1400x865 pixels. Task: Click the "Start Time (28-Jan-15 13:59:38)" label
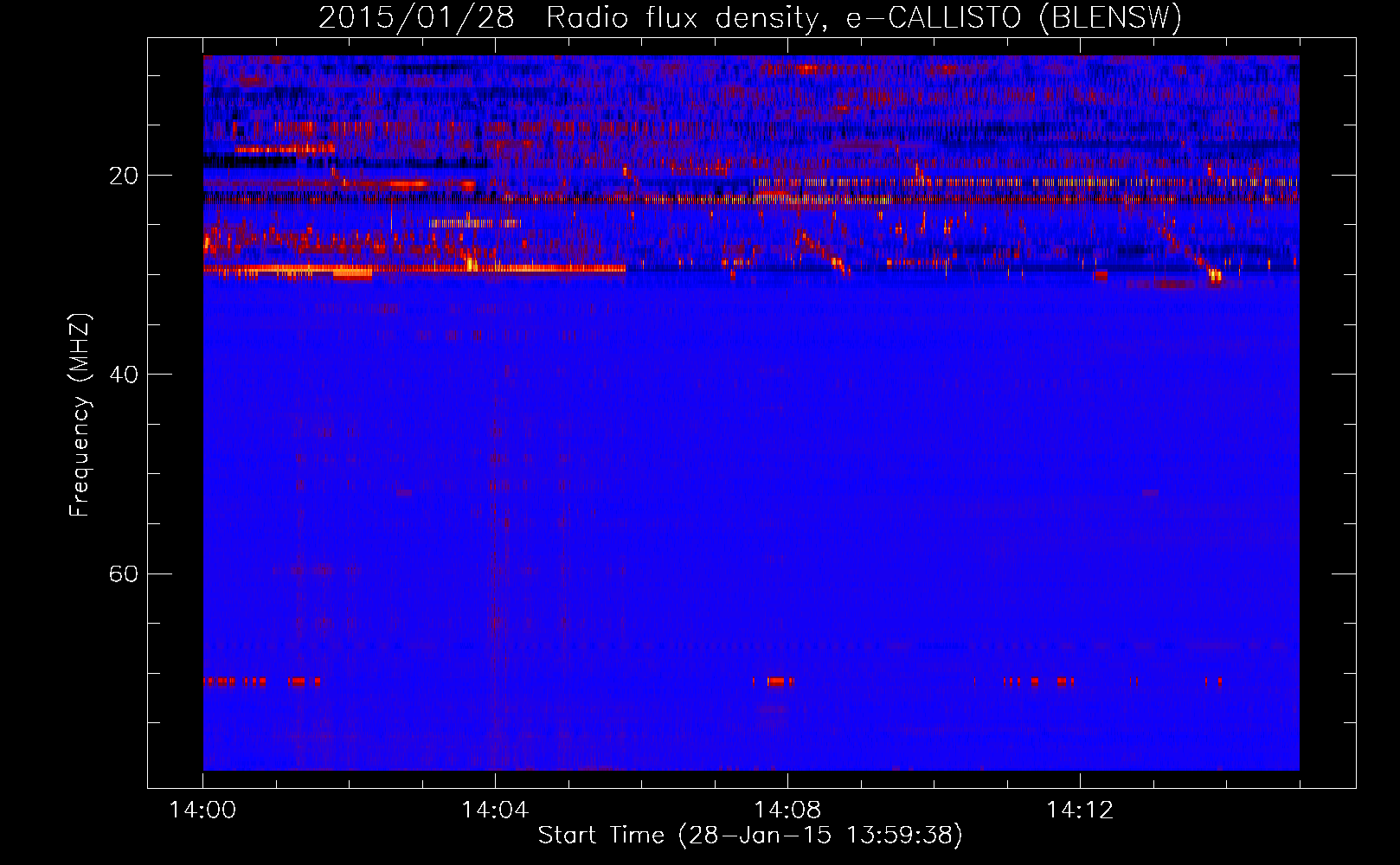750,836
